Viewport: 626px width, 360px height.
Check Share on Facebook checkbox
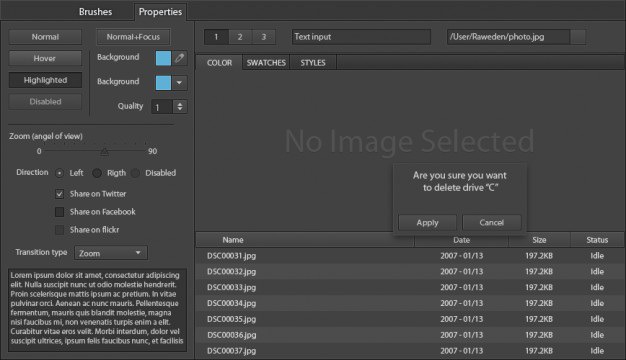[x=59, y=212]
